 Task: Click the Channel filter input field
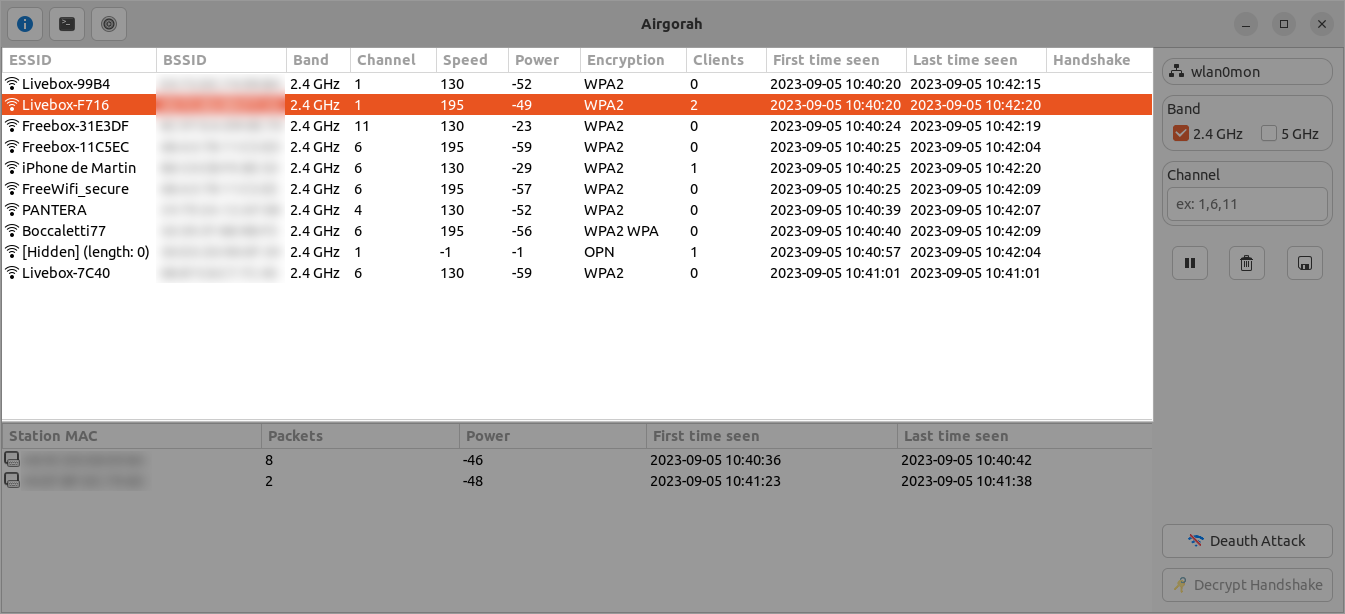(x=1247, y=204)
